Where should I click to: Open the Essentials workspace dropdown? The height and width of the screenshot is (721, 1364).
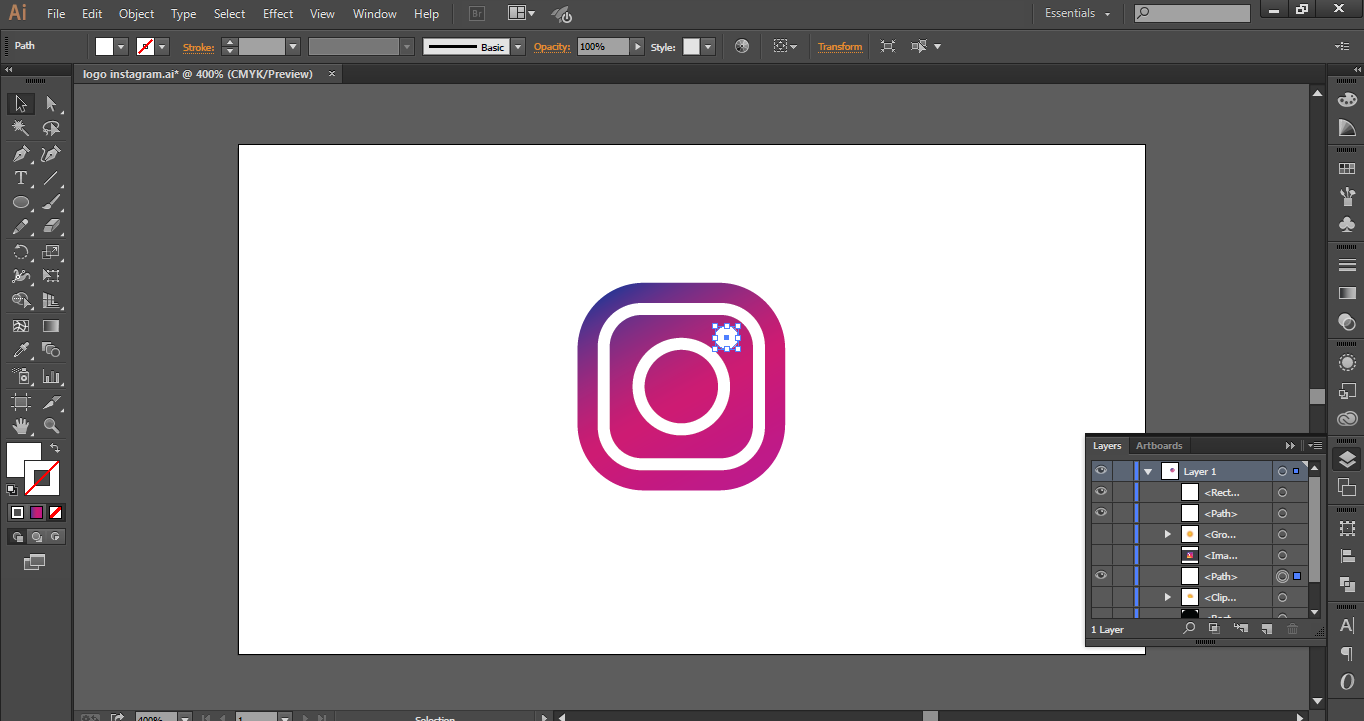coord(1077,14)
